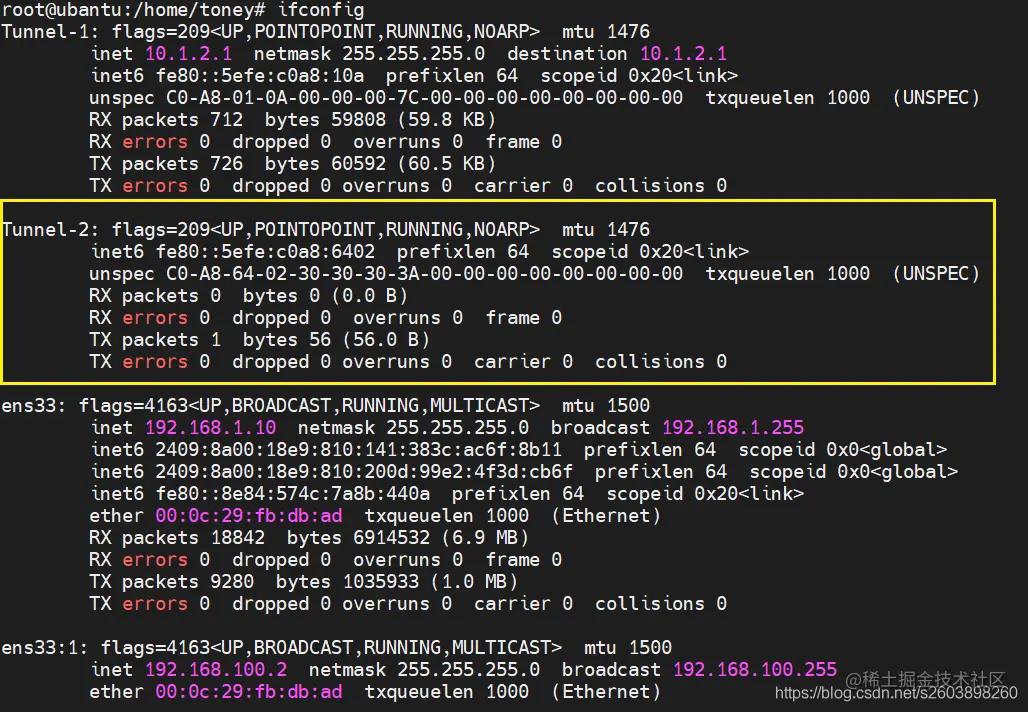
Task: Click the "mtu 1500" value on the ens33:1 line
Action: click(628, 648)
